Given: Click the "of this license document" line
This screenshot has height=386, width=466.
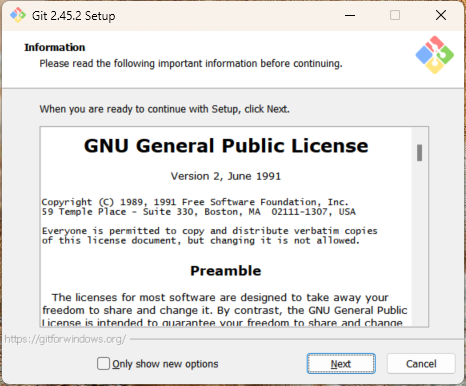Looking at the screenshot, I should pyautogui.click(x=201, y=241).
